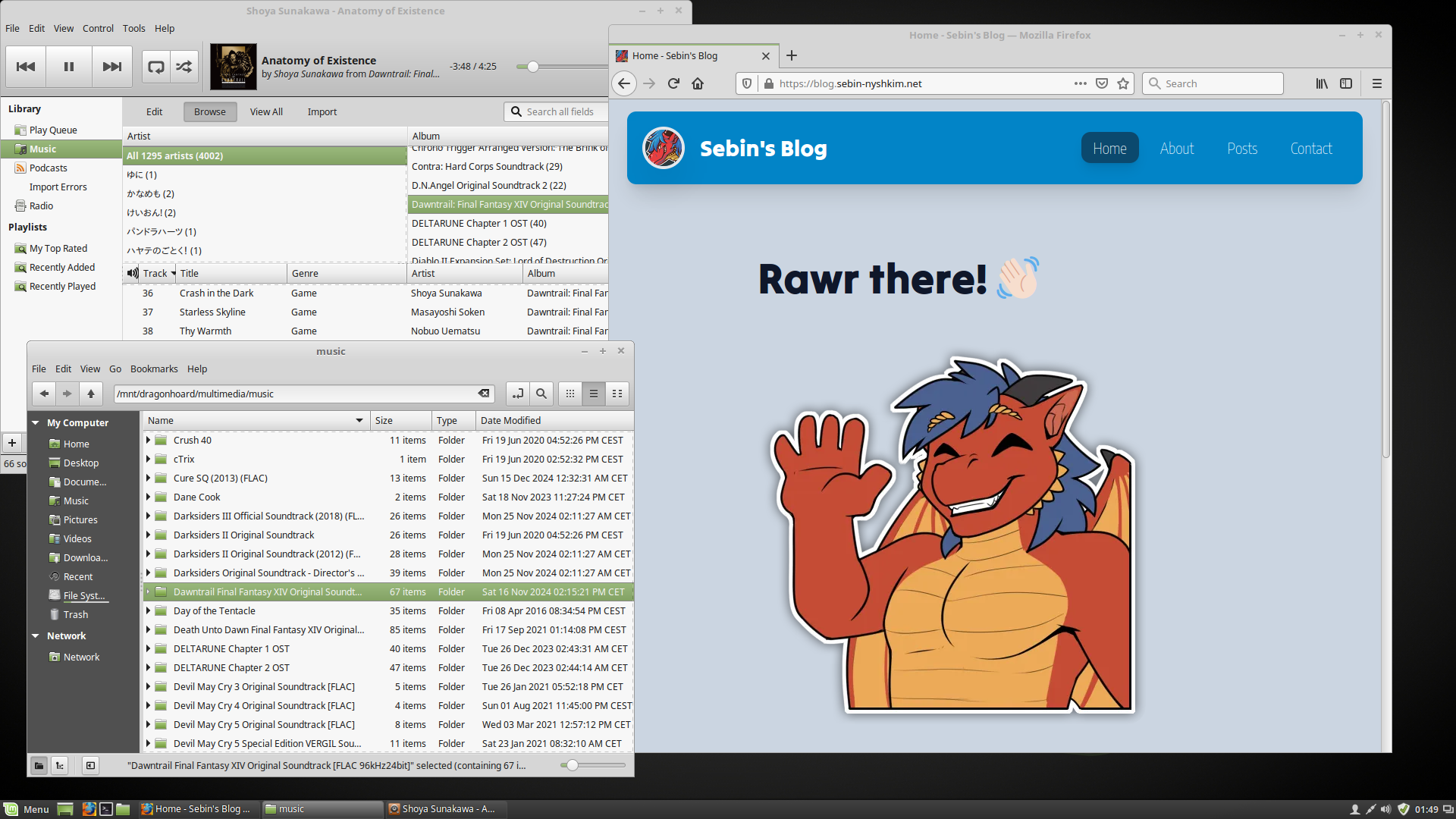The height and width of the screenshot is (819, 1456).
Task: Click the Sebin's Blog dragon logo
Action: 664,148
